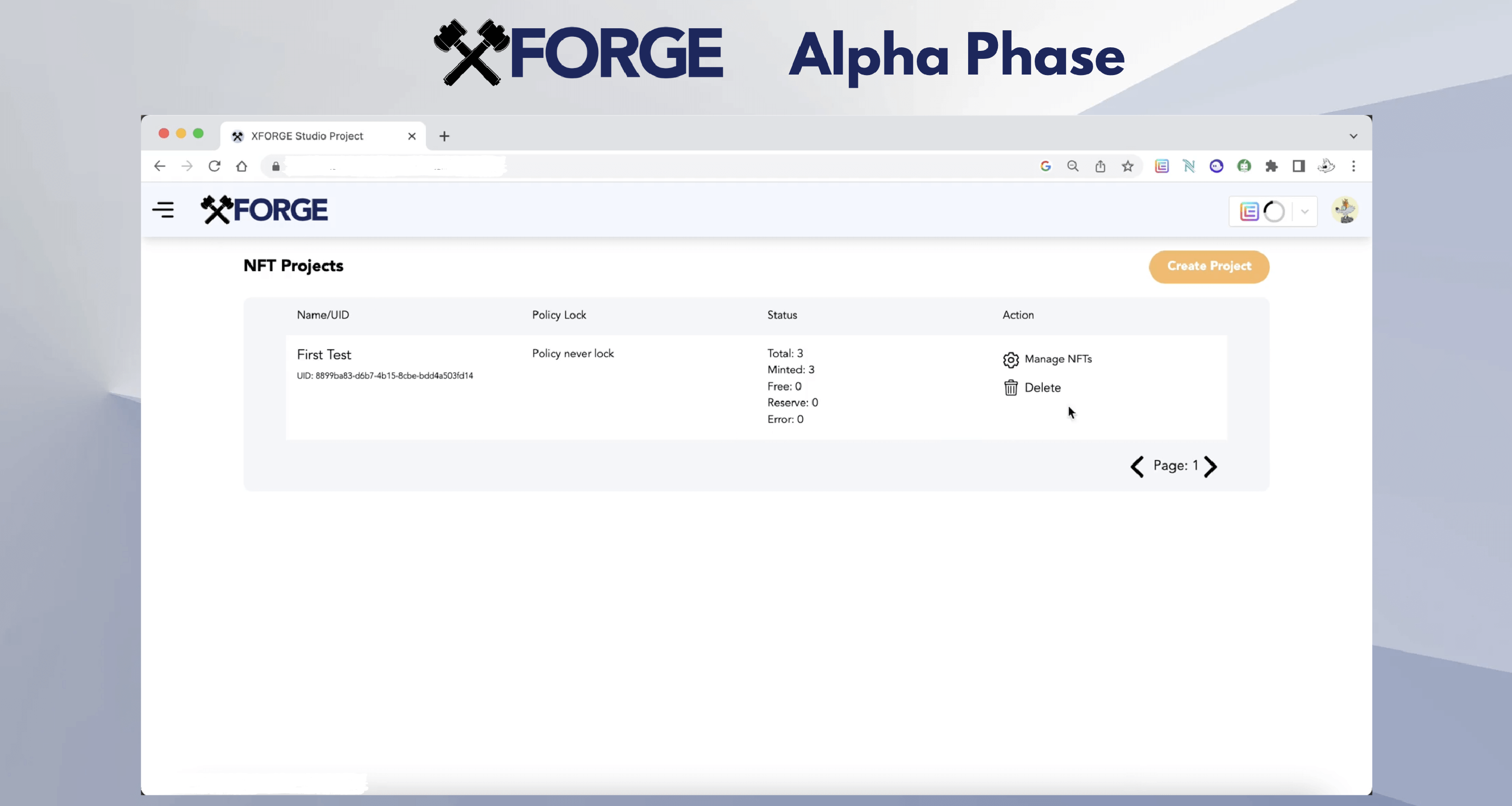This screenshot has width=1512, height=806.
Task: Select the XFORGE Studio Project browser tab
Action: click(323, 136)
